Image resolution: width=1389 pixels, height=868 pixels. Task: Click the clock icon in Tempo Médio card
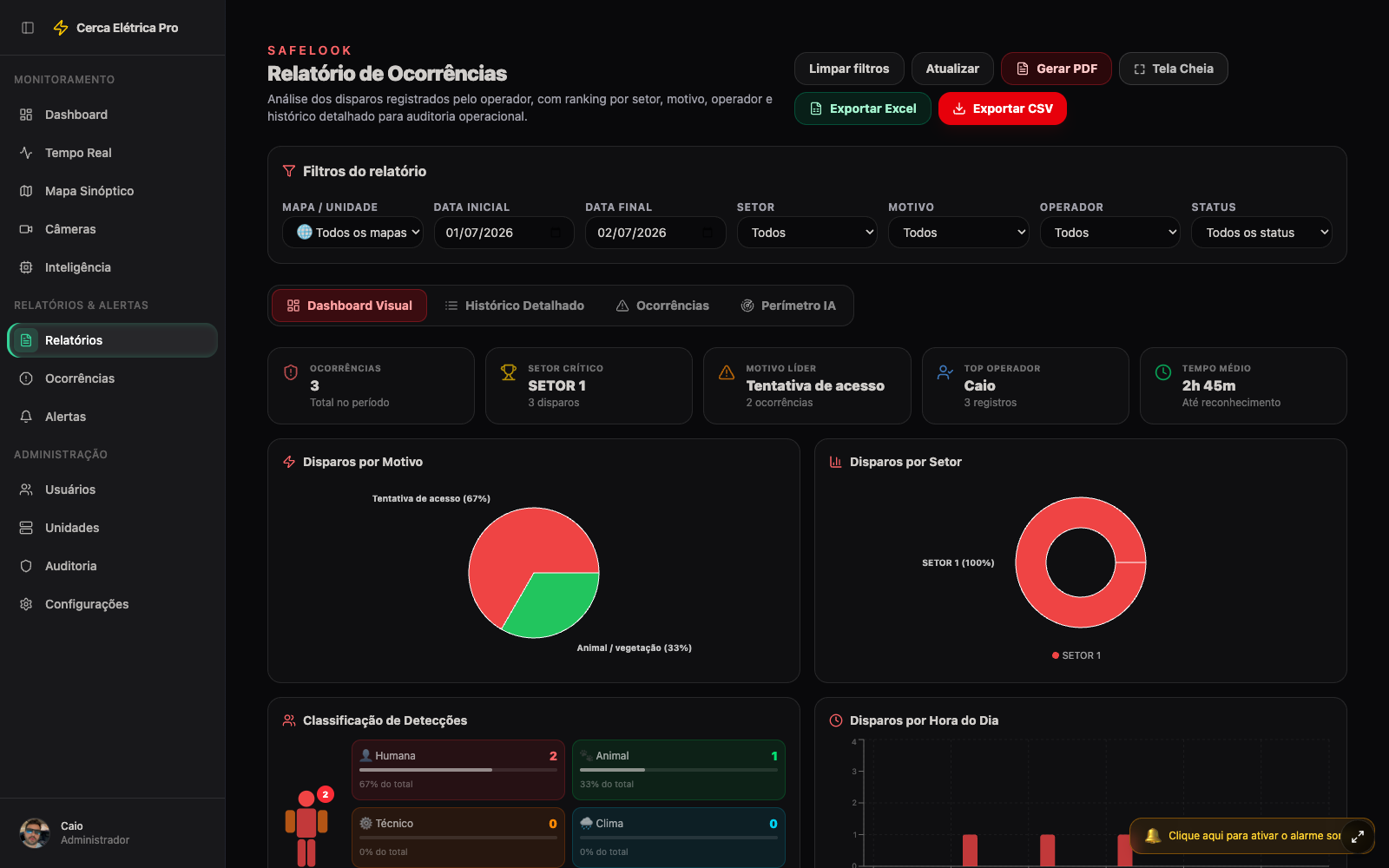click(x=1163, y=372)
